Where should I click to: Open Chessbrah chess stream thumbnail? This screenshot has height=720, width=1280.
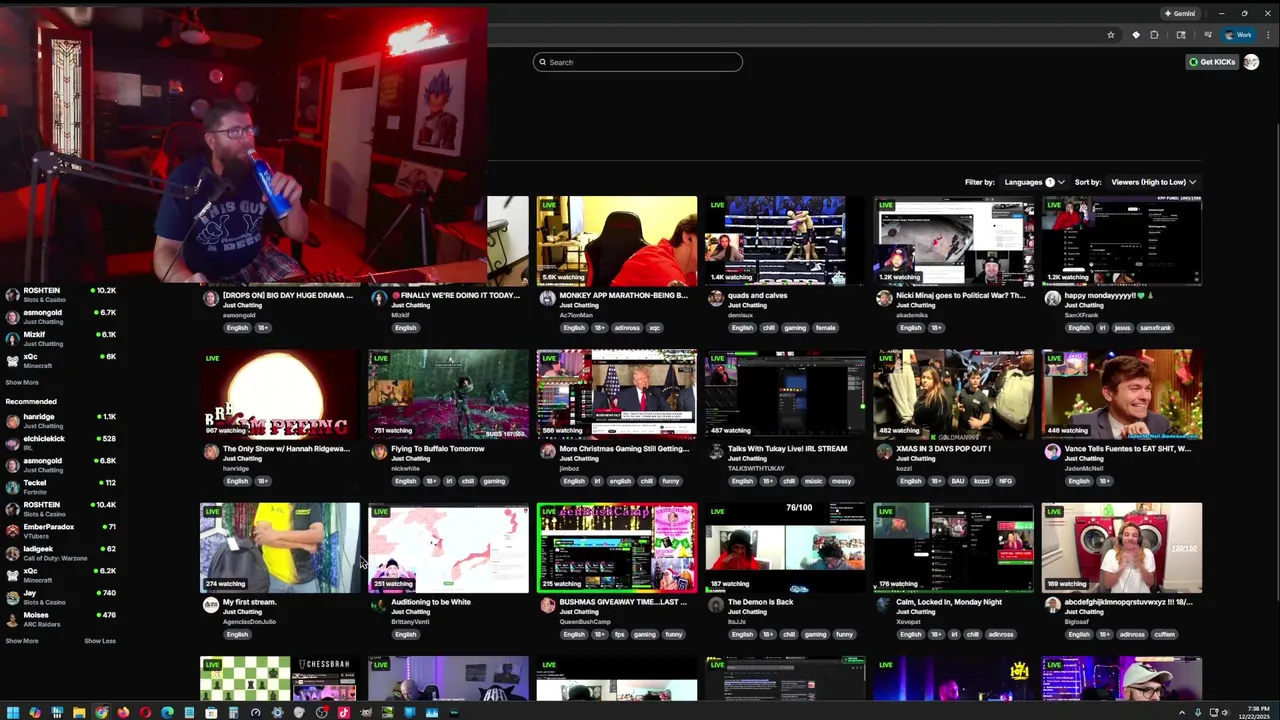pyautogui.click(x=280, y=679)
